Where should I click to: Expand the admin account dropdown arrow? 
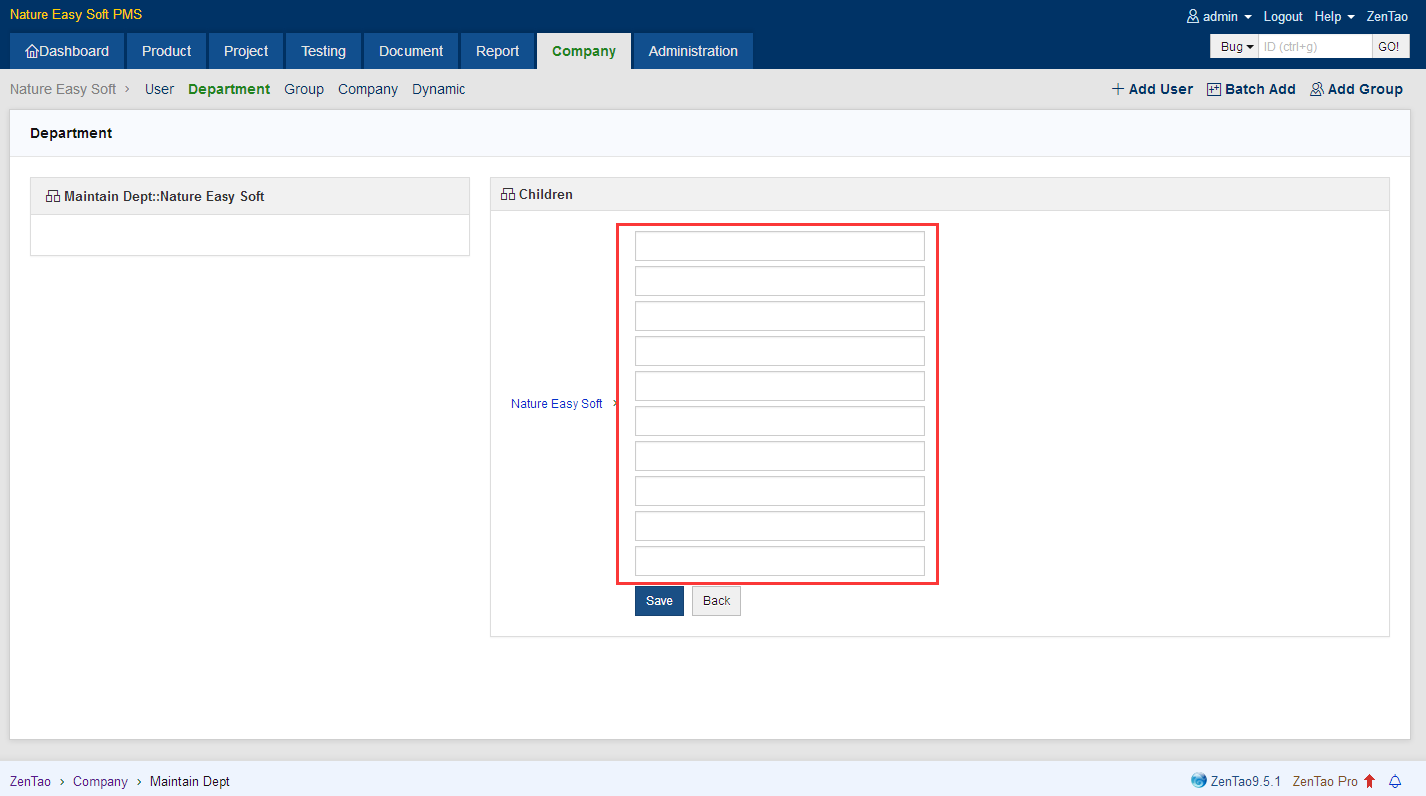[x=1248, y=17]
